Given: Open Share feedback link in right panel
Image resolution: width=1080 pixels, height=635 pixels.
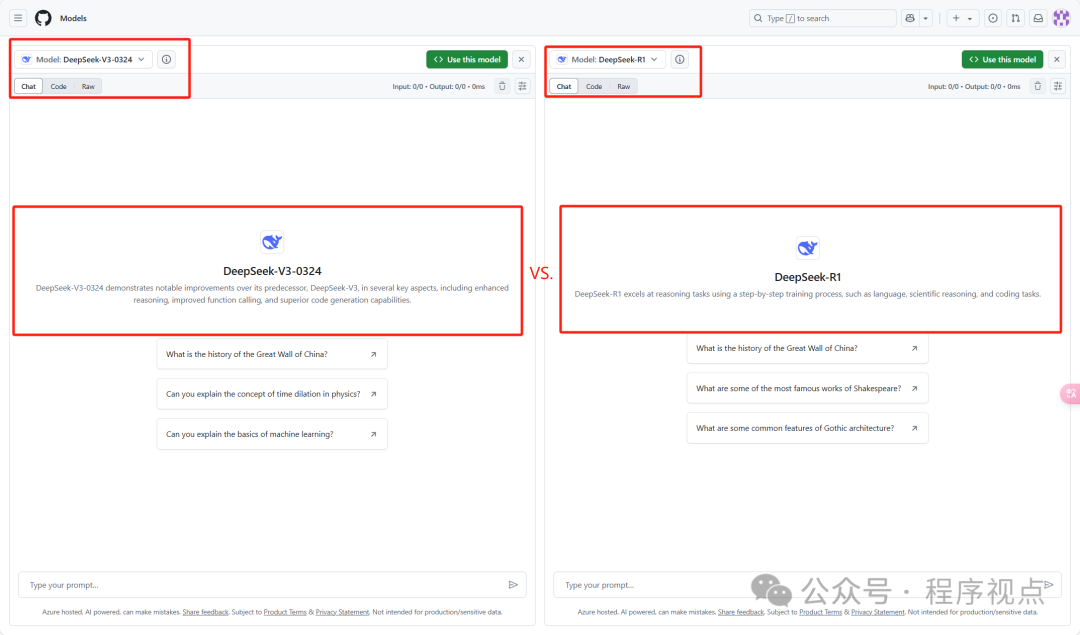Looking at the screenshot, I should (740, 612).
